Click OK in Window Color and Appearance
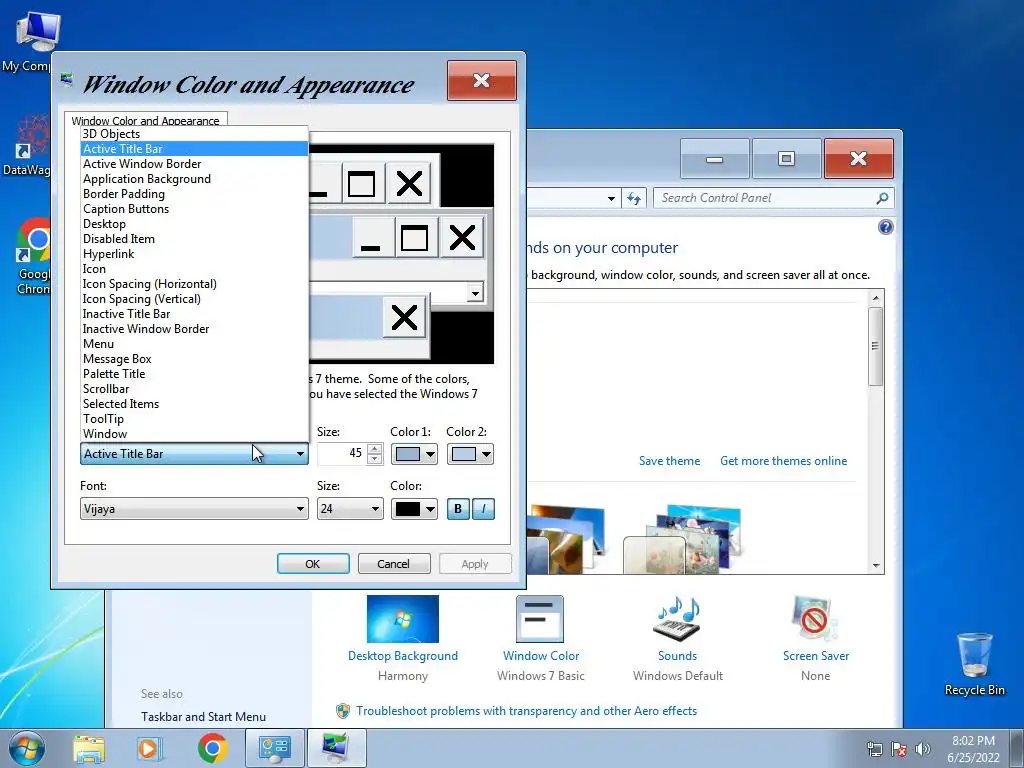The image size is (1024, 768). [313, 564]
